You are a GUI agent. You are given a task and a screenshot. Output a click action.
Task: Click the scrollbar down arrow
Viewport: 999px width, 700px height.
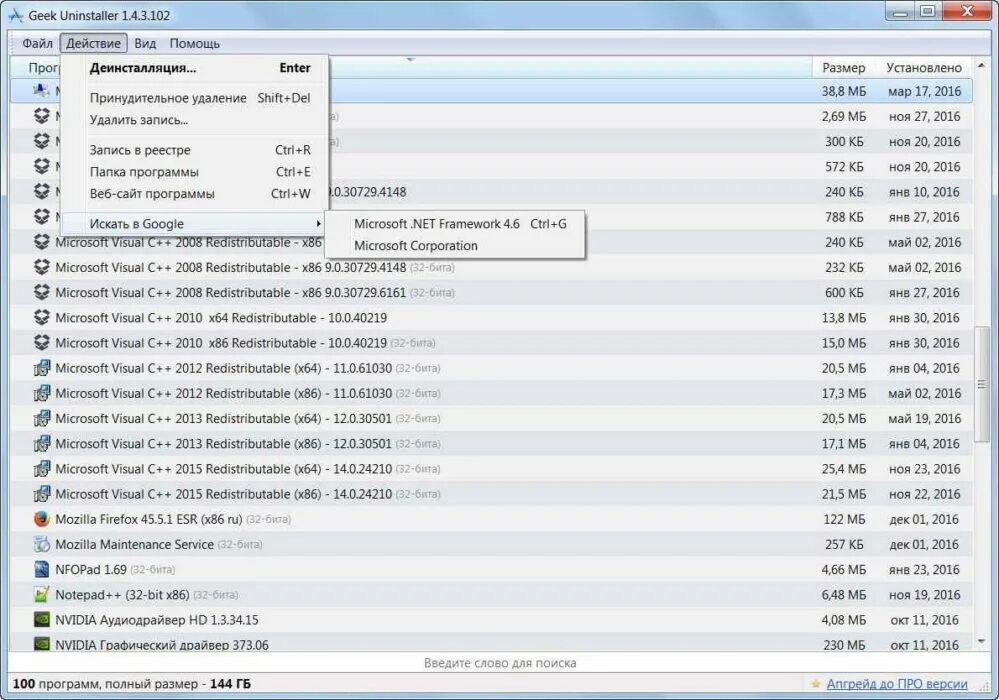click(981, 641)
